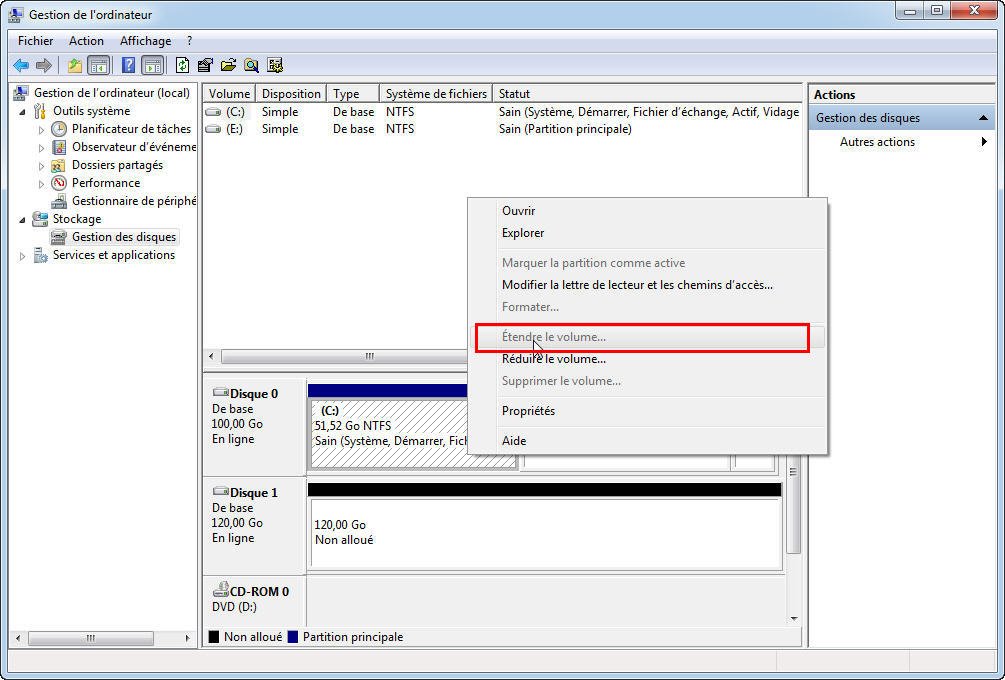Select the (C:) 51,52 Go NTFS partition block
1005x680 pixels.
click(413, 433)
